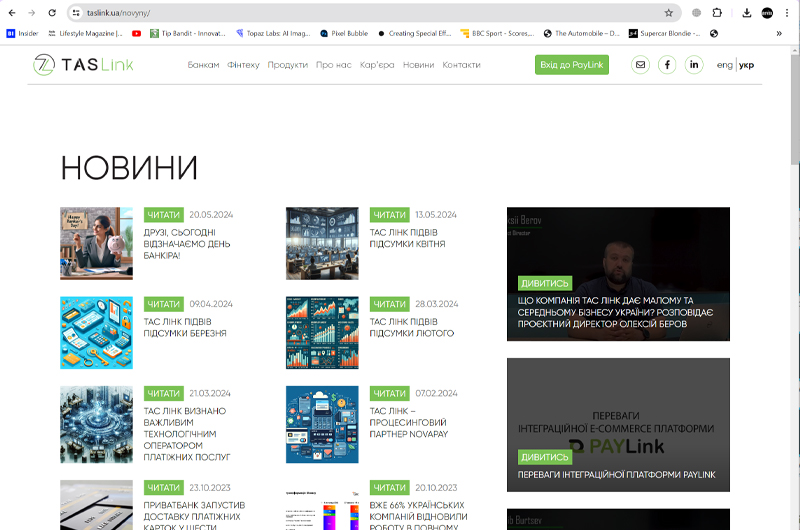This screenshot has height=530, width=800.
Task: Open the Tip Bandit bookmark
Action: click(188, 33)
